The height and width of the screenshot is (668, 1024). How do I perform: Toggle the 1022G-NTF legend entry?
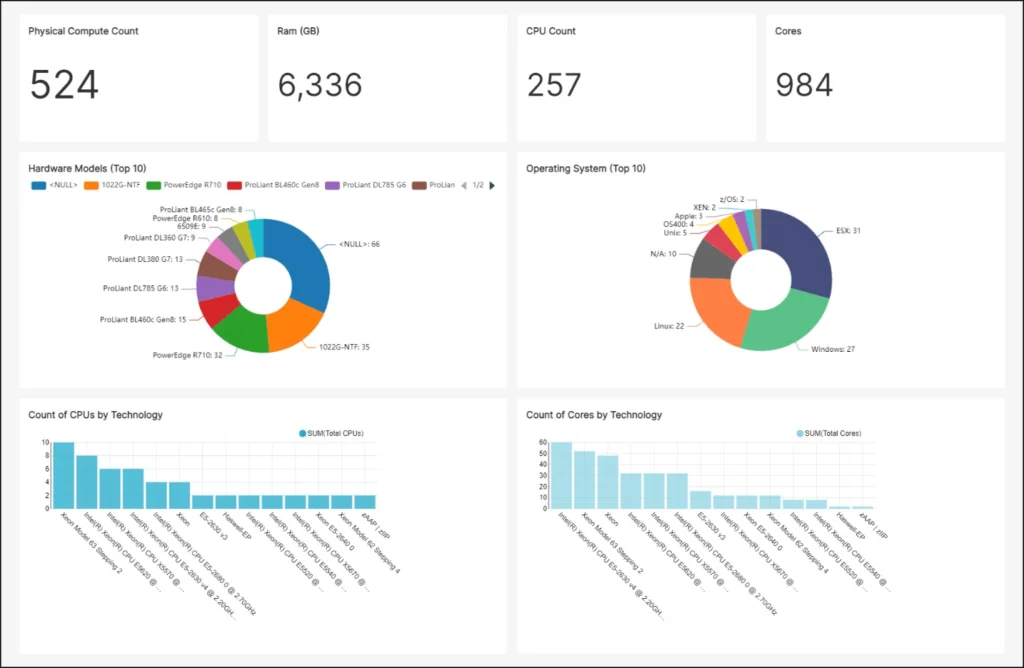point(111,185)
